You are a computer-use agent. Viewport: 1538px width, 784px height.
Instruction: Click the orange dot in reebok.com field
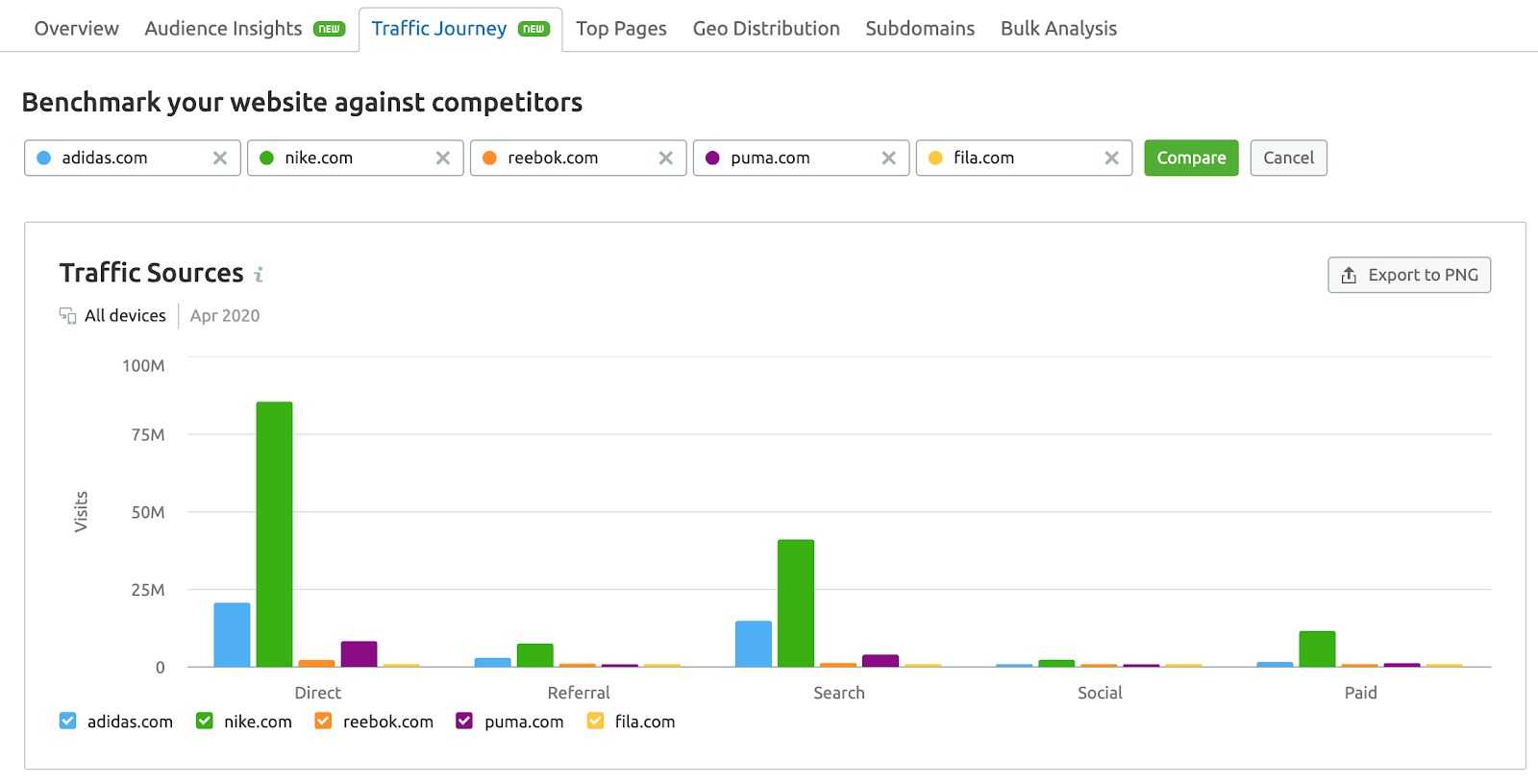click(489, 158)
